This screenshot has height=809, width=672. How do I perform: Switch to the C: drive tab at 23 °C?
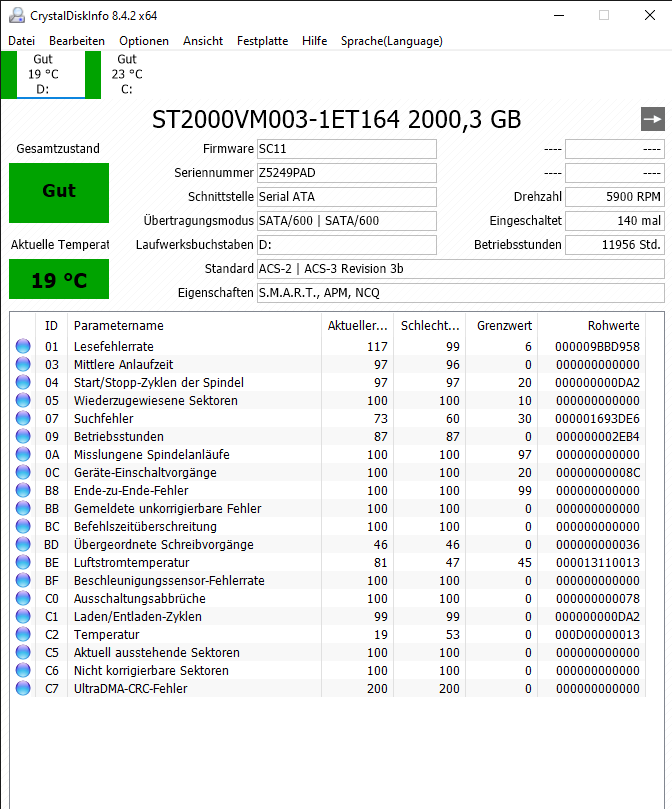click(127, 74)
